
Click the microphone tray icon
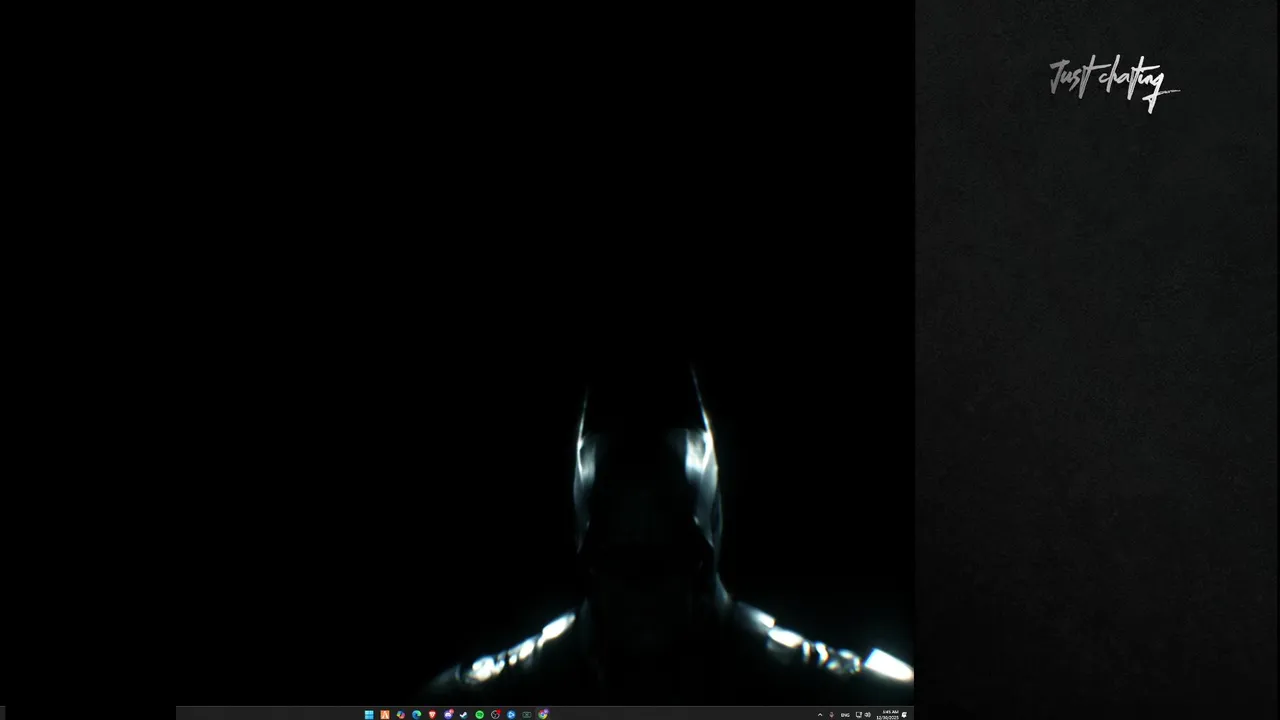[x=832, y=715]
